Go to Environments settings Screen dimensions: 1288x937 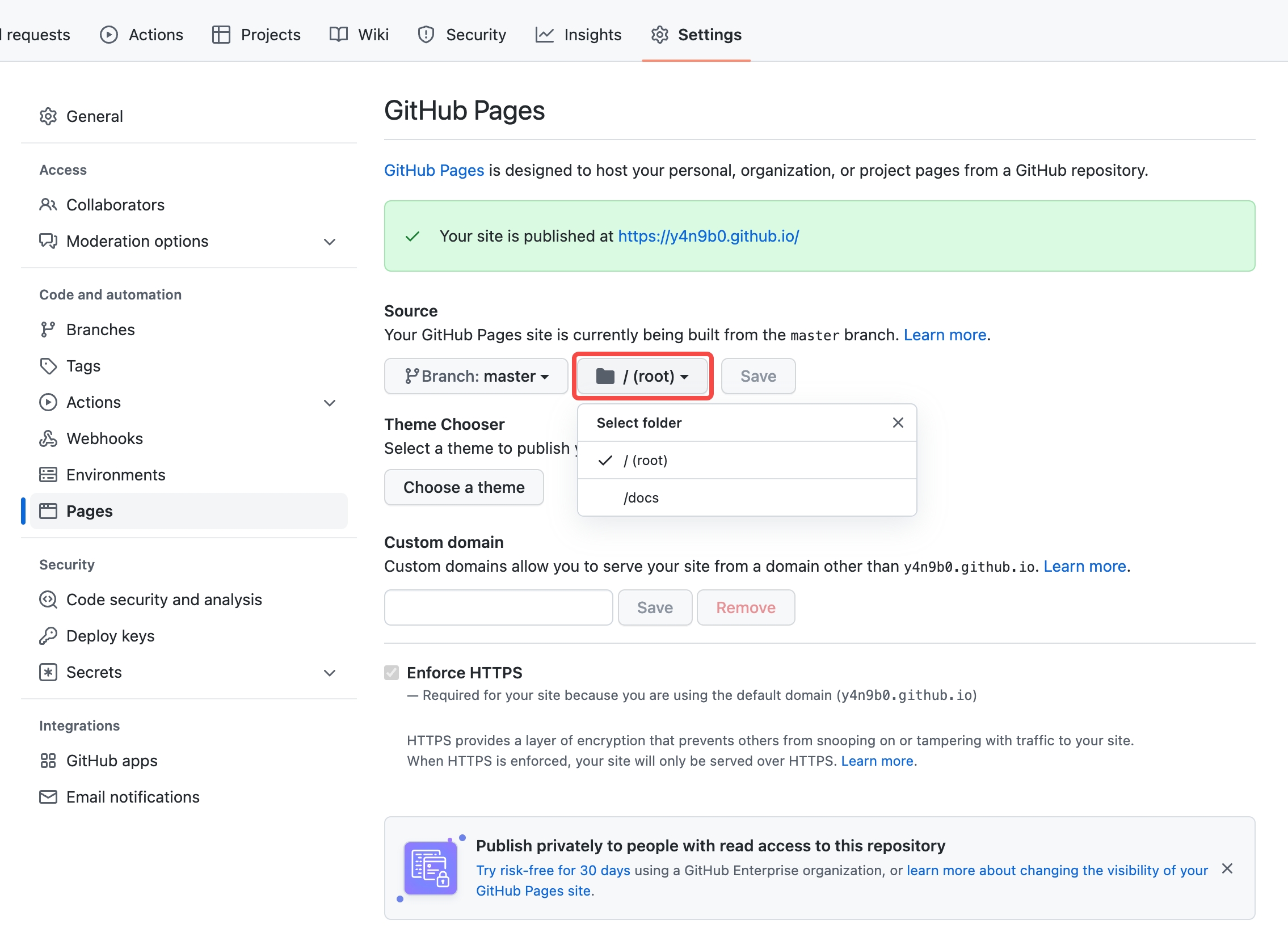pos(188,475)
